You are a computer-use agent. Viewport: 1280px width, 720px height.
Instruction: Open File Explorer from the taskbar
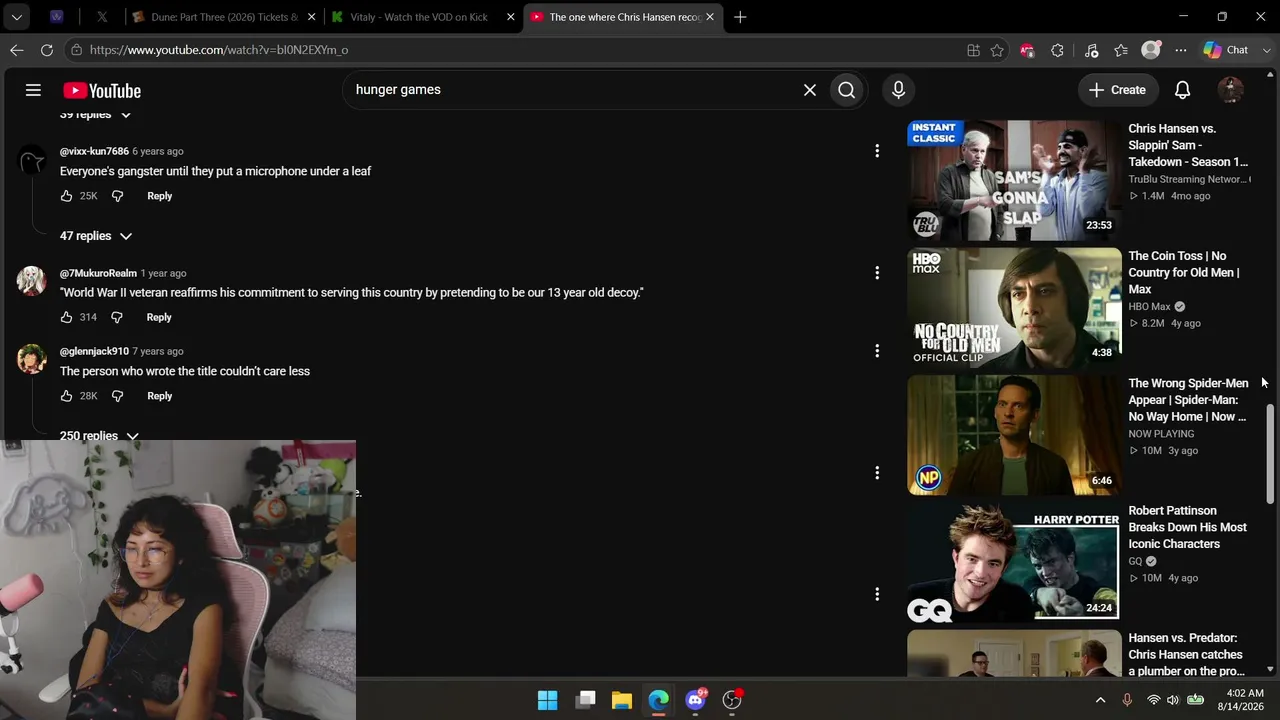click(622, 700)
